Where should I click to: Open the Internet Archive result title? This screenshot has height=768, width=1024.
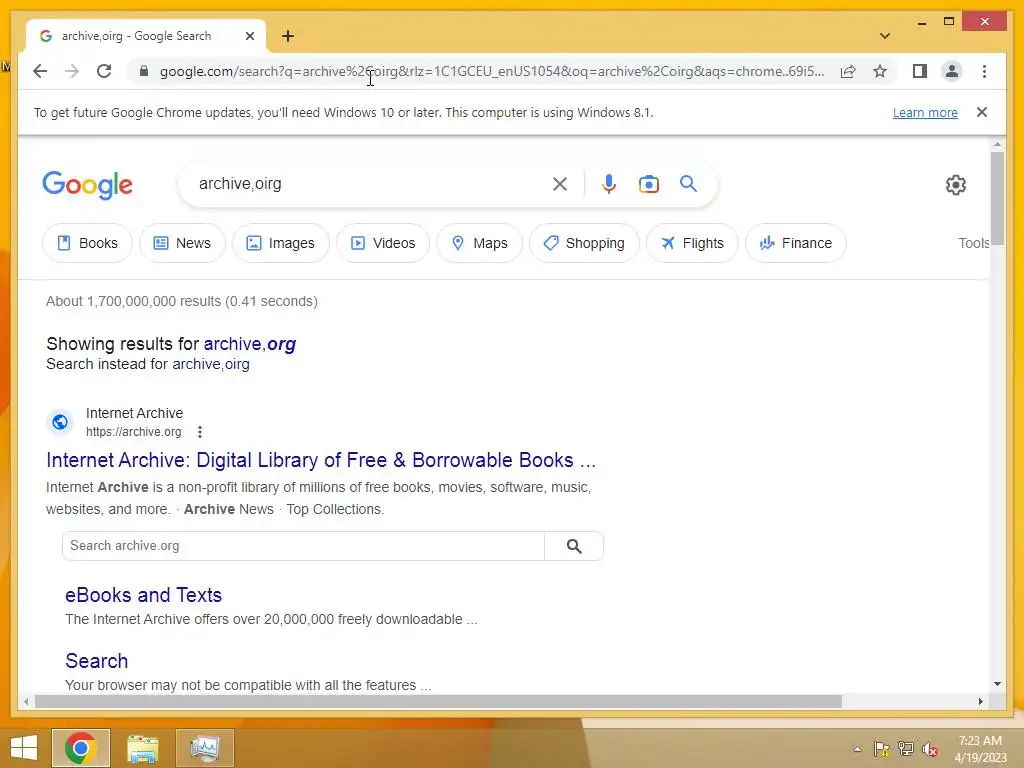[321, 460]
